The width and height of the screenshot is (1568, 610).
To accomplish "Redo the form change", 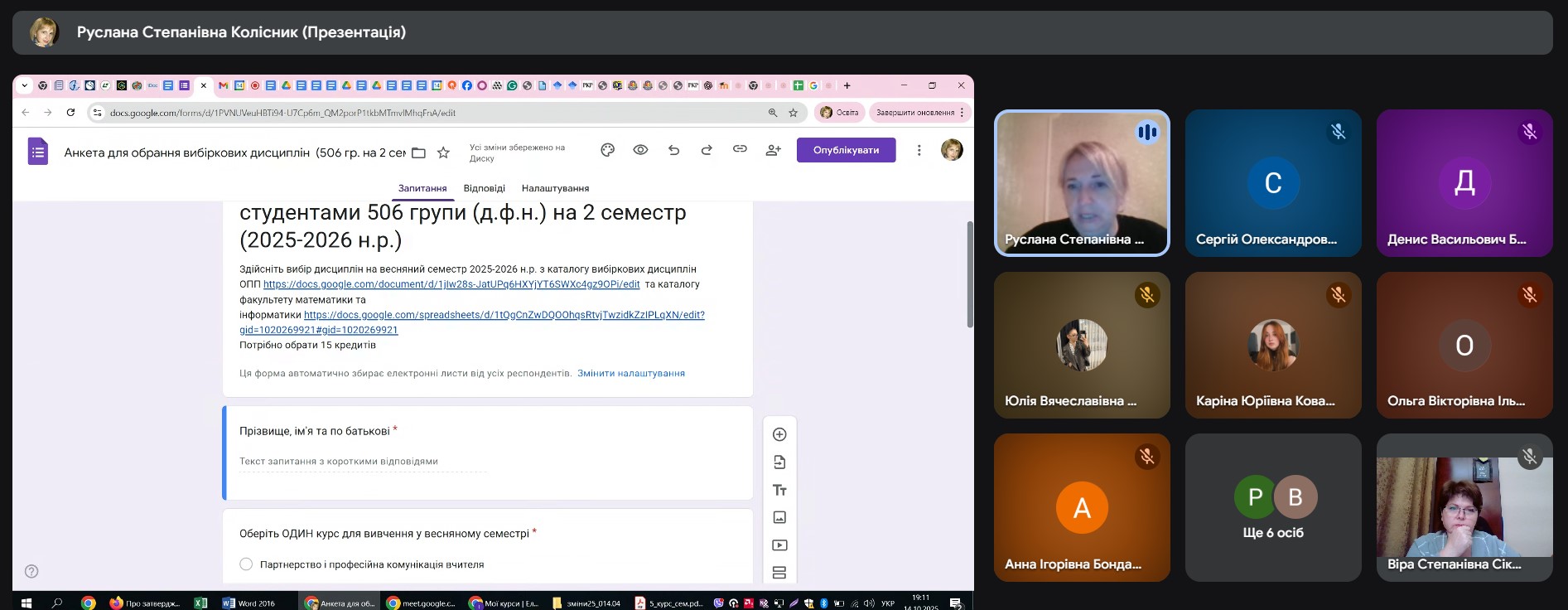I will 707,150.
